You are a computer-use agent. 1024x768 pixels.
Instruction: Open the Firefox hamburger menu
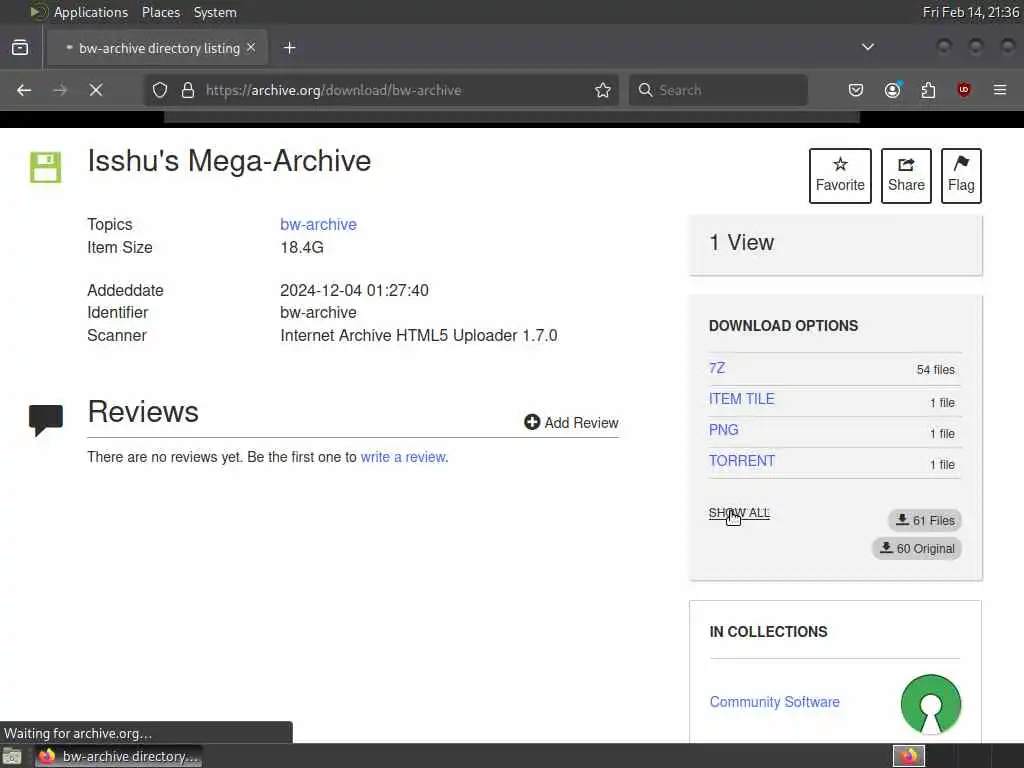(1000, 90)
